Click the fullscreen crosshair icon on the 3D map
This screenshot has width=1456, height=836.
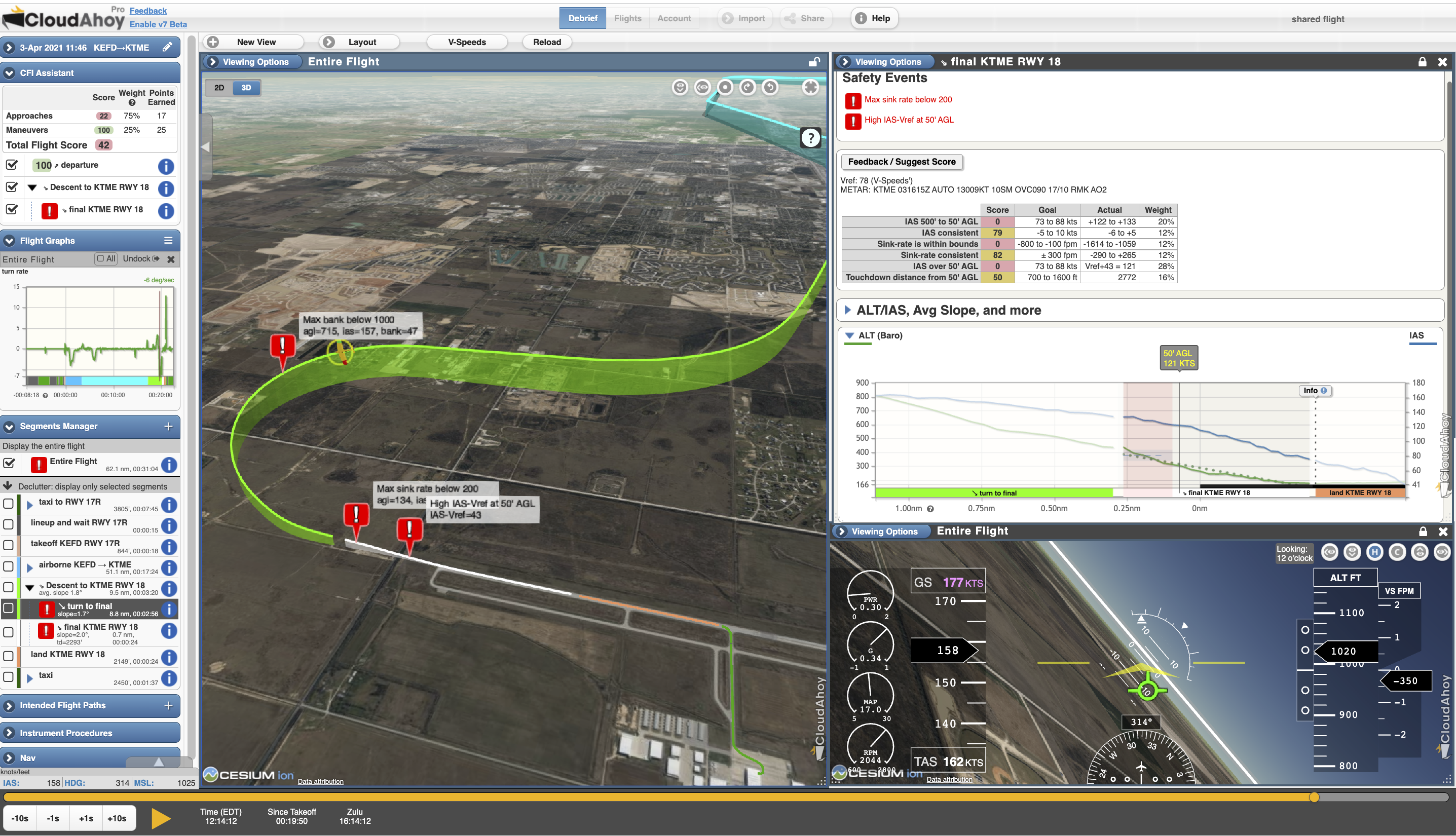click(810, 87)
